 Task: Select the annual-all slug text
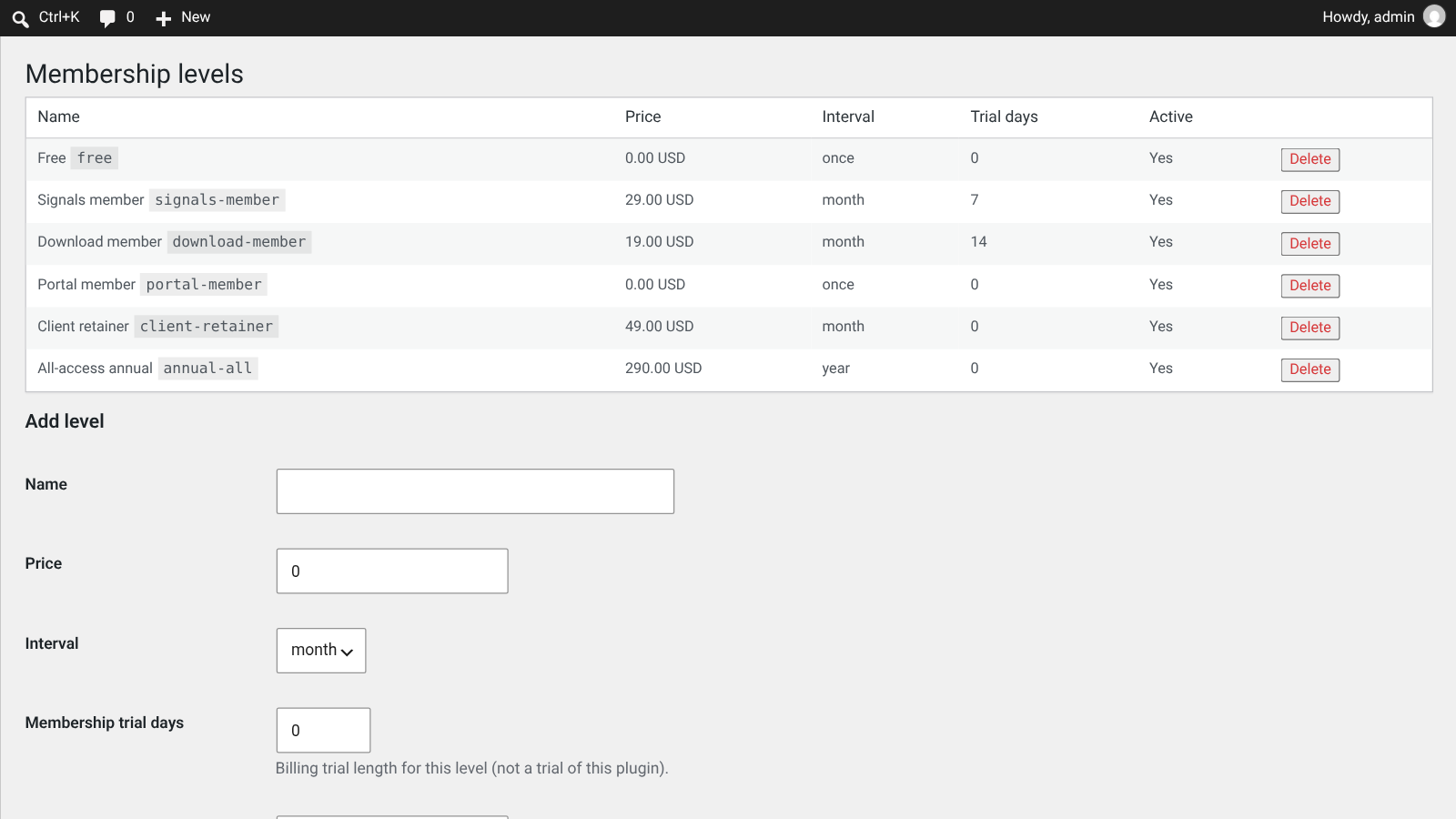(x=208, y=369)
